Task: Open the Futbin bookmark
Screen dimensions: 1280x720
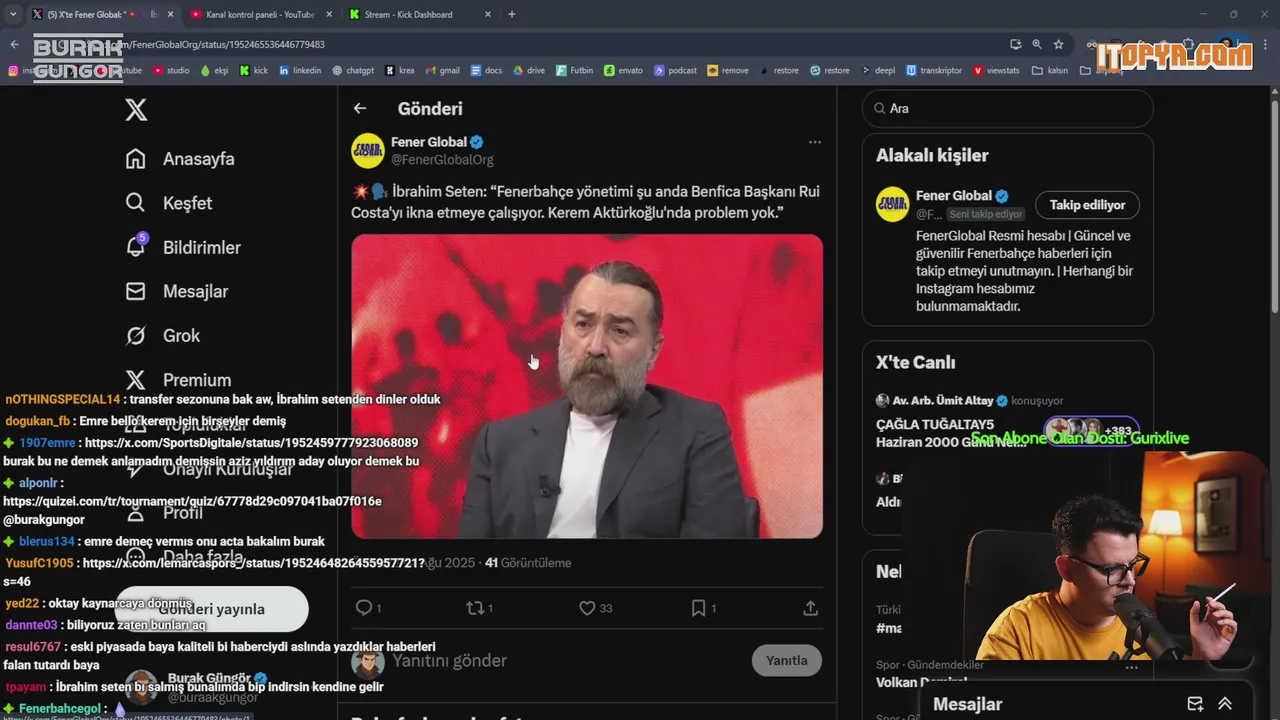Action: tap(575, 71)
